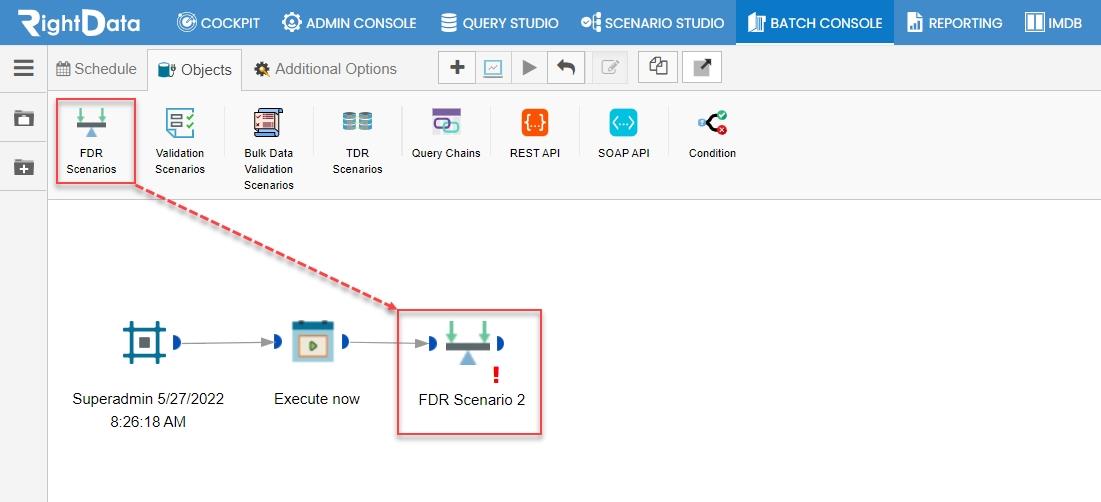
Task: Go to Query Studio in top navigation
Action: (x=500, y=22)
